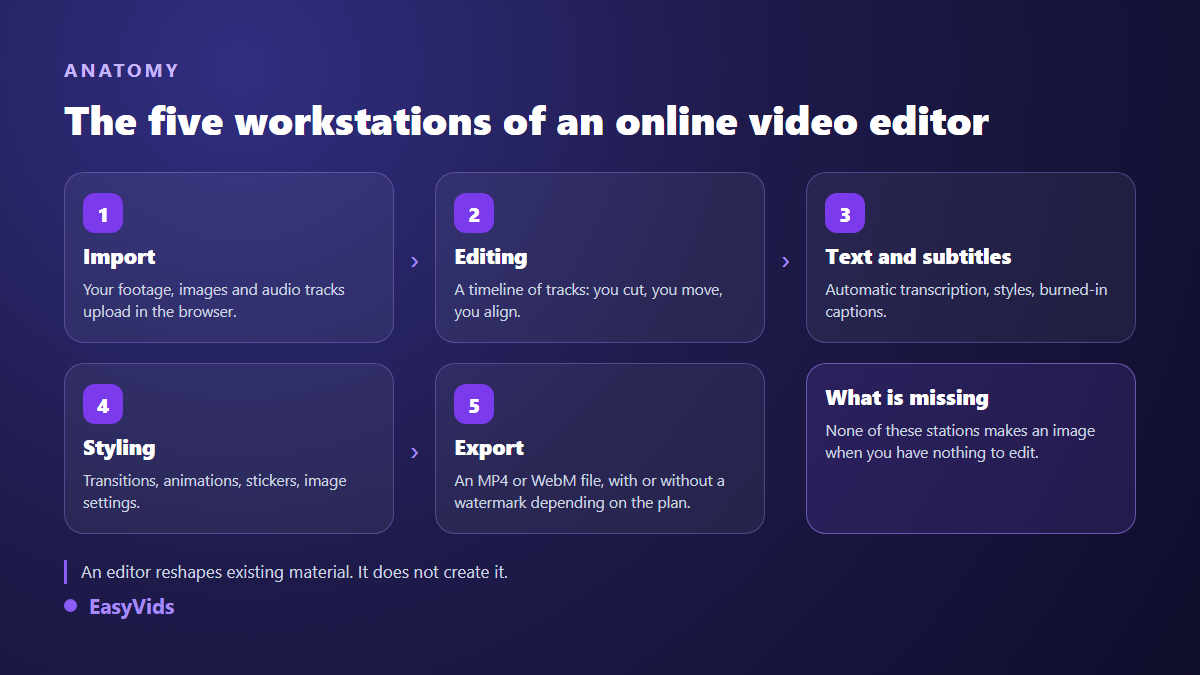Click the text 'Transitions, animations, stickers, image settings'

pyautogui.click(x=215, y=491)
